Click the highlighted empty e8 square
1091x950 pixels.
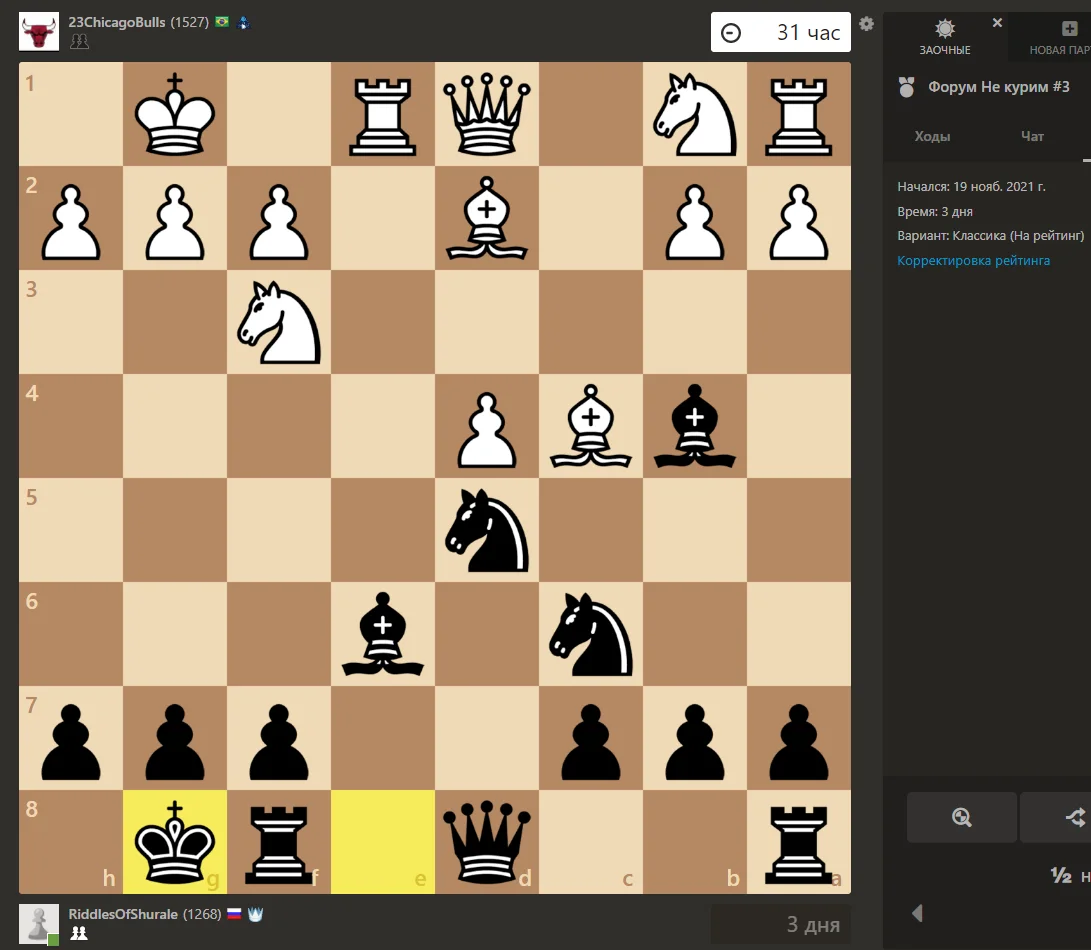tap(383, 842)
